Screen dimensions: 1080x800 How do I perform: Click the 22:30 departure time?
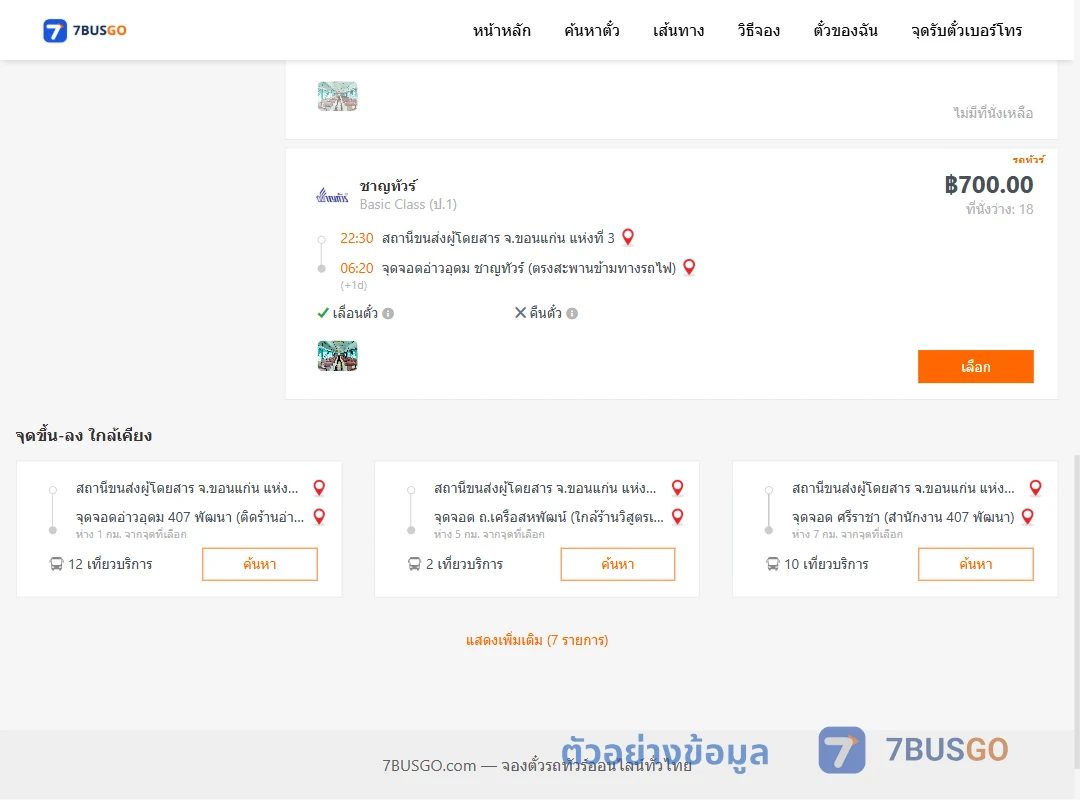[x=357, y=238]
